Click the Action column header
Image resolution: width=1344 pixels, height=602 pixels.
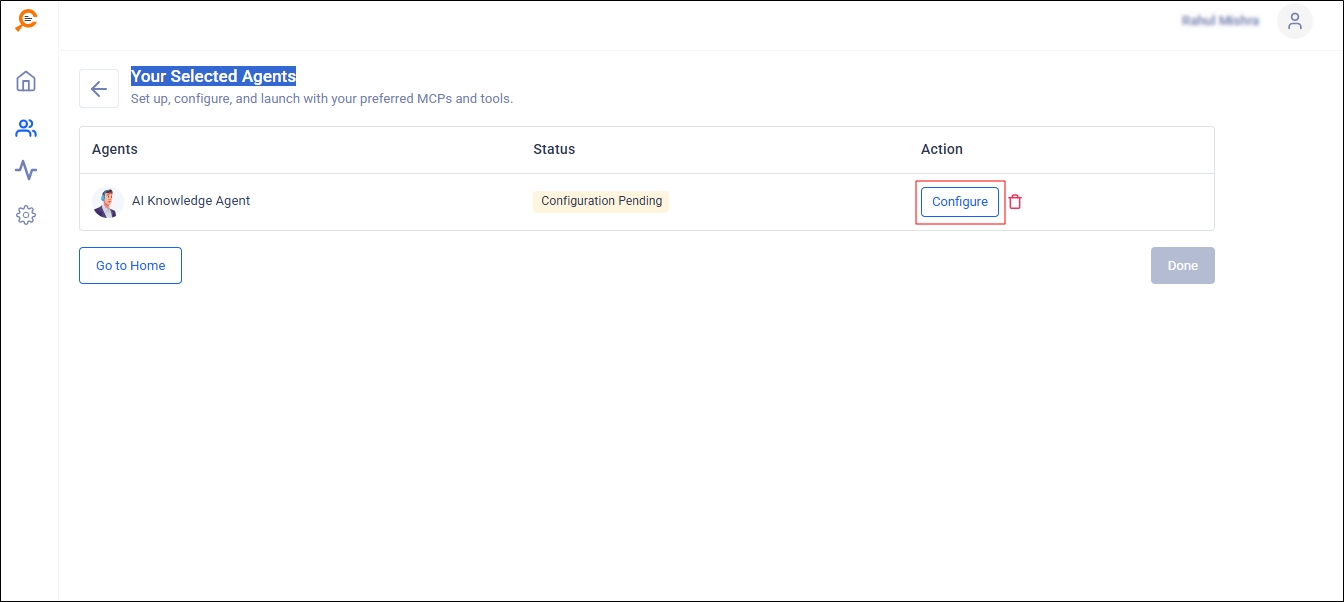[941, 149]
